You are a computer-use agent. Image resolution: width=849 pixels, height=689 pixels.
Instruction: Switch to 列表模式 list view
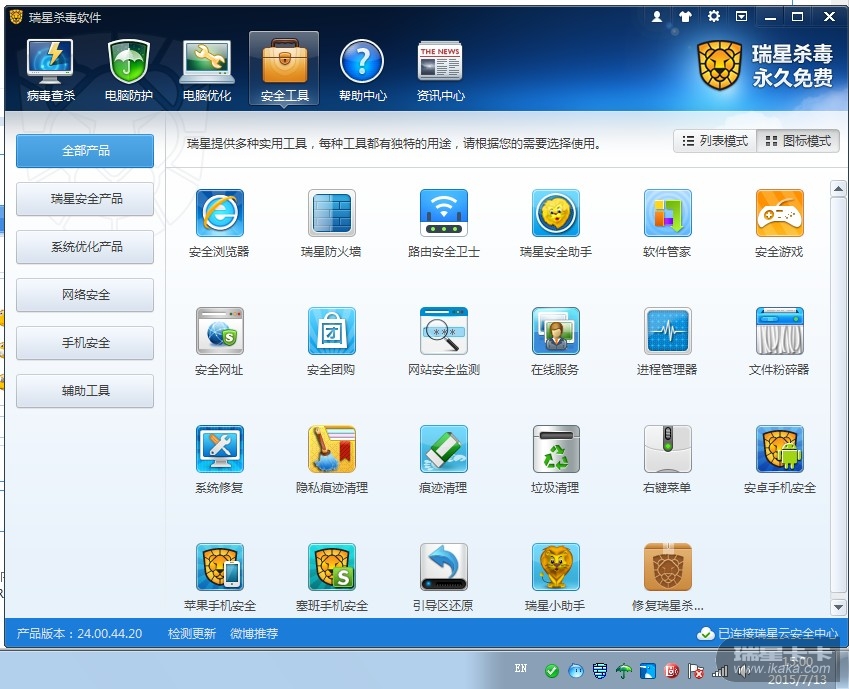coord(715,141)
